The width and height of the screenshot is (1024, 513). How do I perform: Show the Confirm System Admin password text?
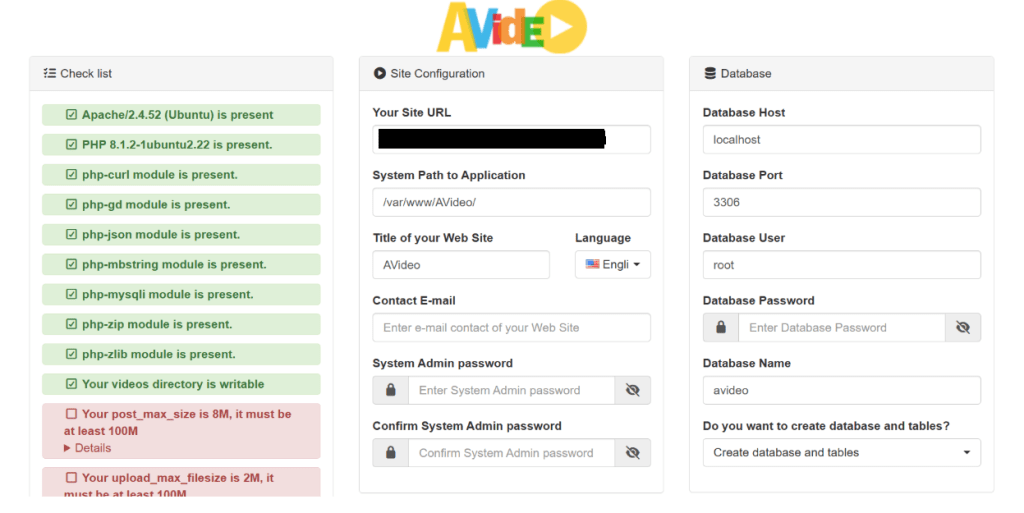point(632,453)
